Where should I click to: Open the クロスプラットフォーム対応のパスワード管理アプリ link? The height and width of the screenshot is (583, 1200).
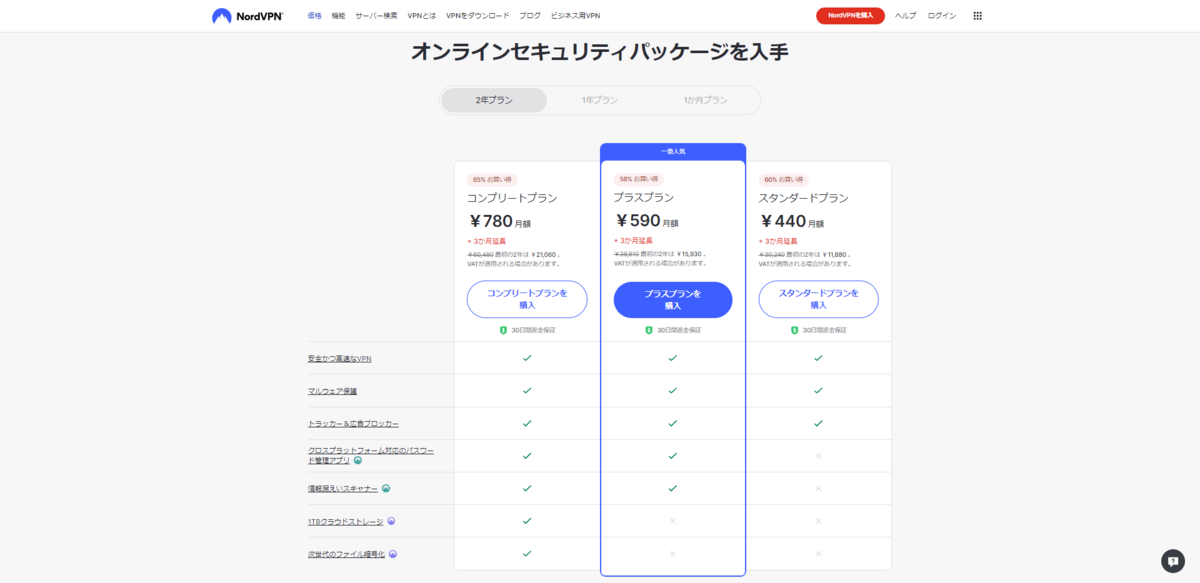370,455
